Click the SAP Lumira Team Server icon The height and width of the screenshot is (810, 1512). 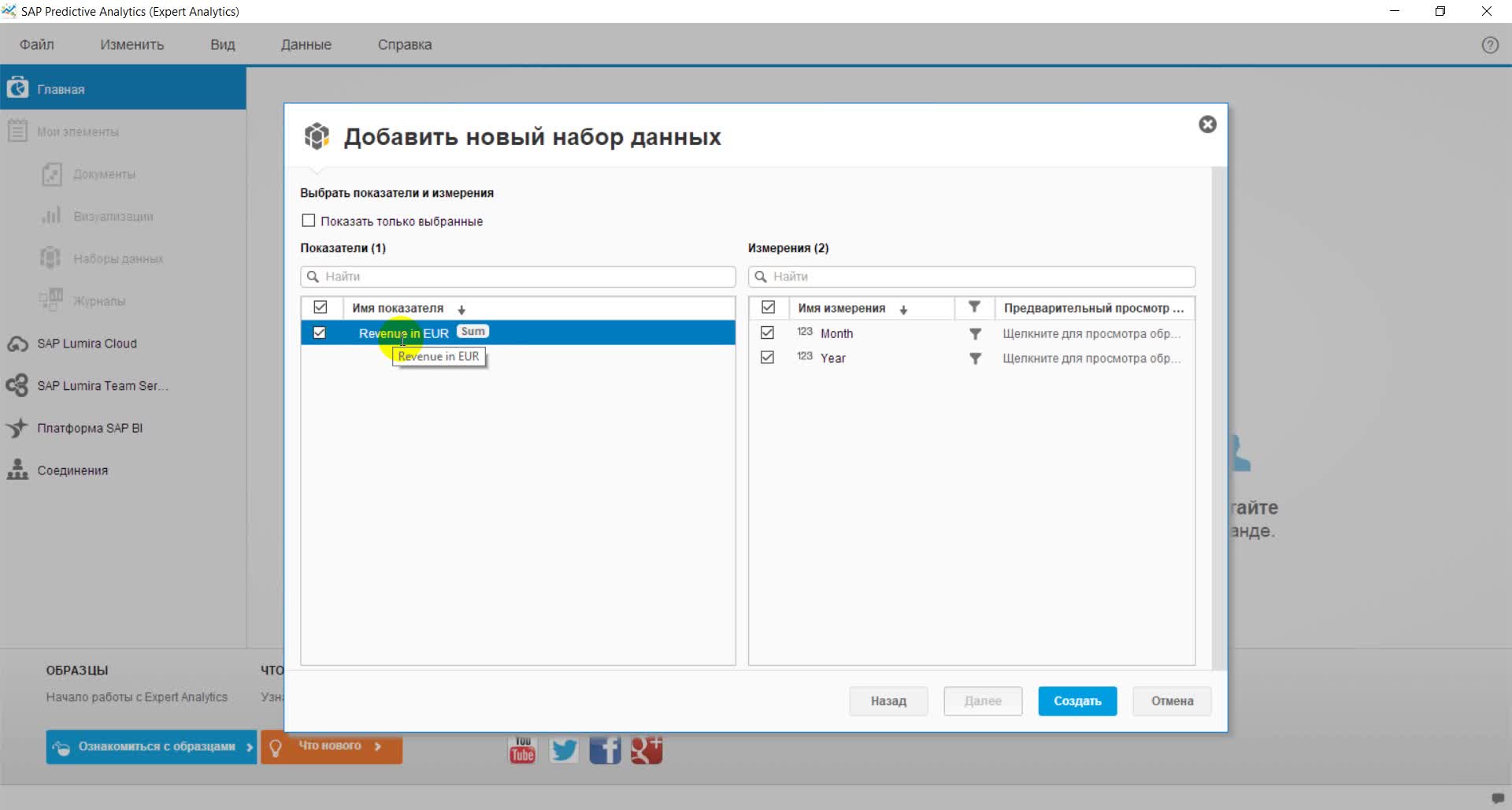pyautogui.click(x=17, y=385)
